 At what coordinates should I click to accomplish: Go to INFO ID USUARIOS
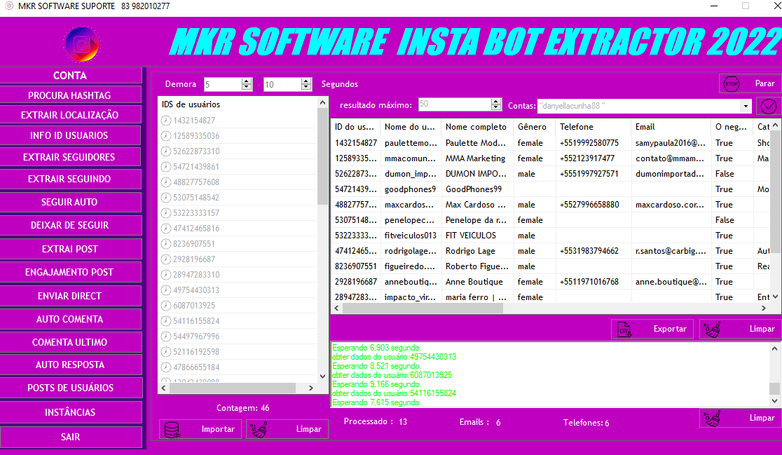tap(70, 136)
